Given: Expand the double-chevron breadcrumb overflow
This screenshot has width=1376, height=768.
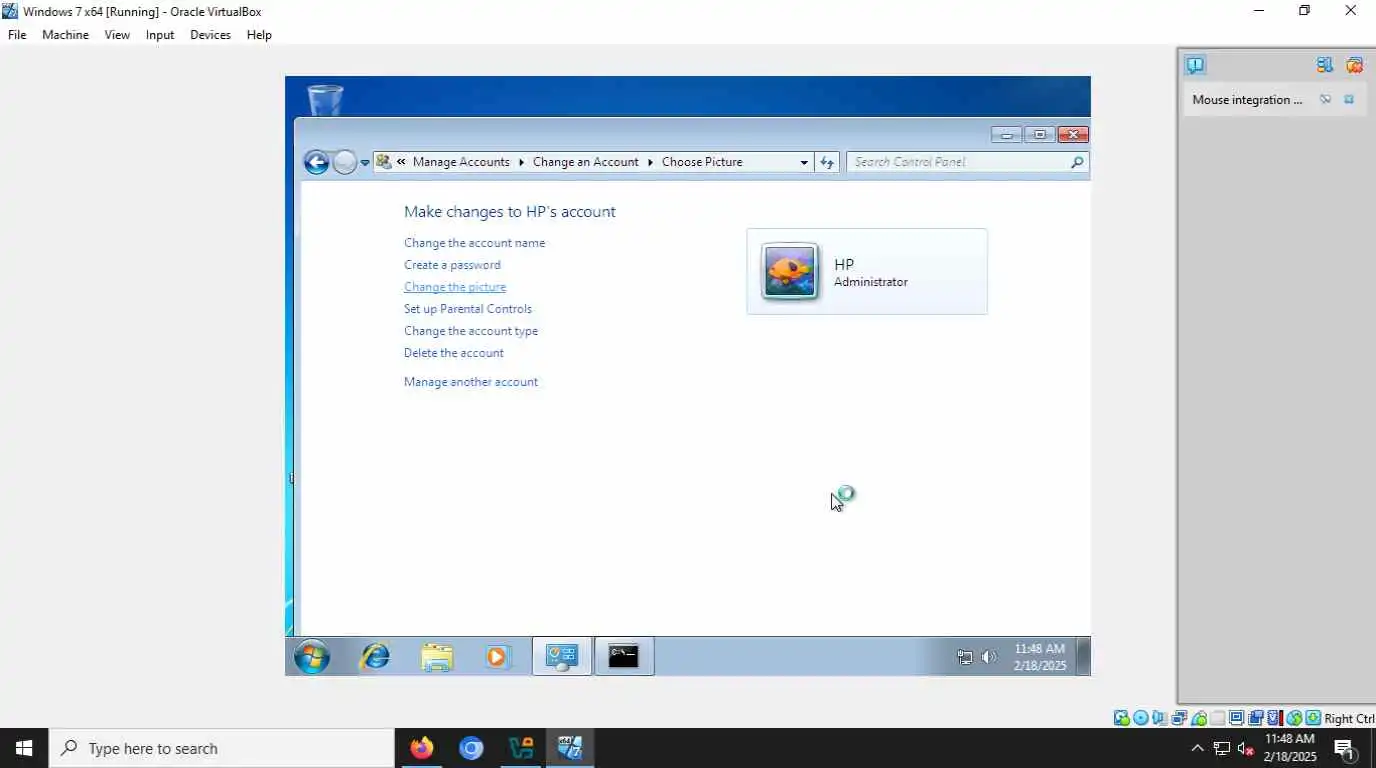Looking at the screenshot, I should point(401,162).
